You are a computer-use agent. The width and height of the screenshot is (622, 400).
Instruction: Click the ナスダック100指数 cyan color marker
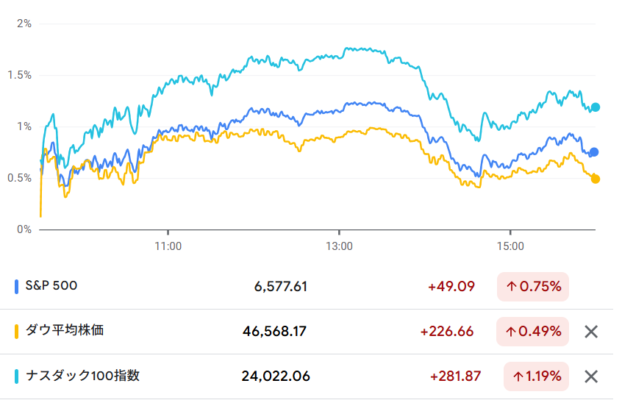[x=17, y=376]
